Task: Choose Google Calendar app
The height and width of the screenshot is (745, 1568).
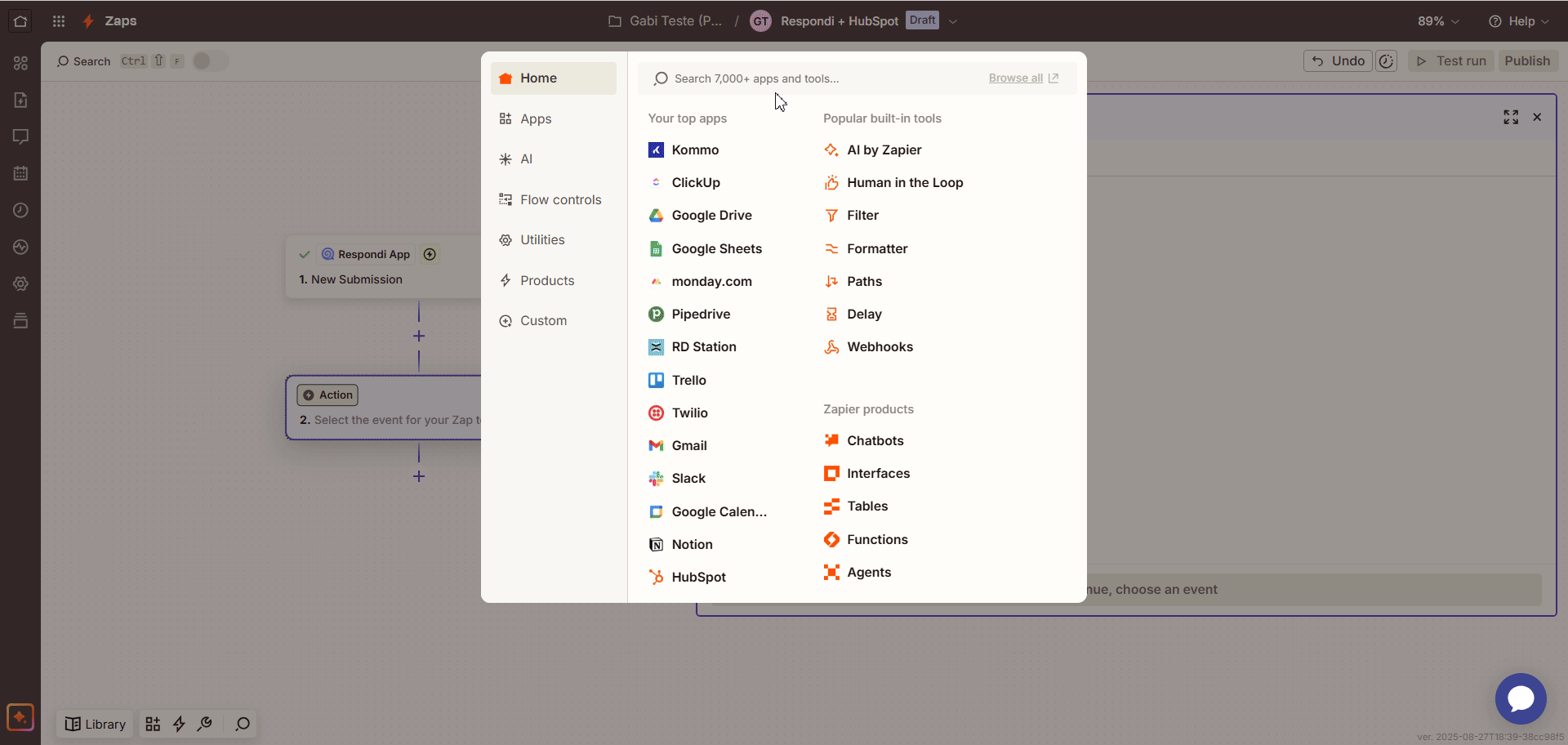Action: pyautogui.click(x=708, y=512)
